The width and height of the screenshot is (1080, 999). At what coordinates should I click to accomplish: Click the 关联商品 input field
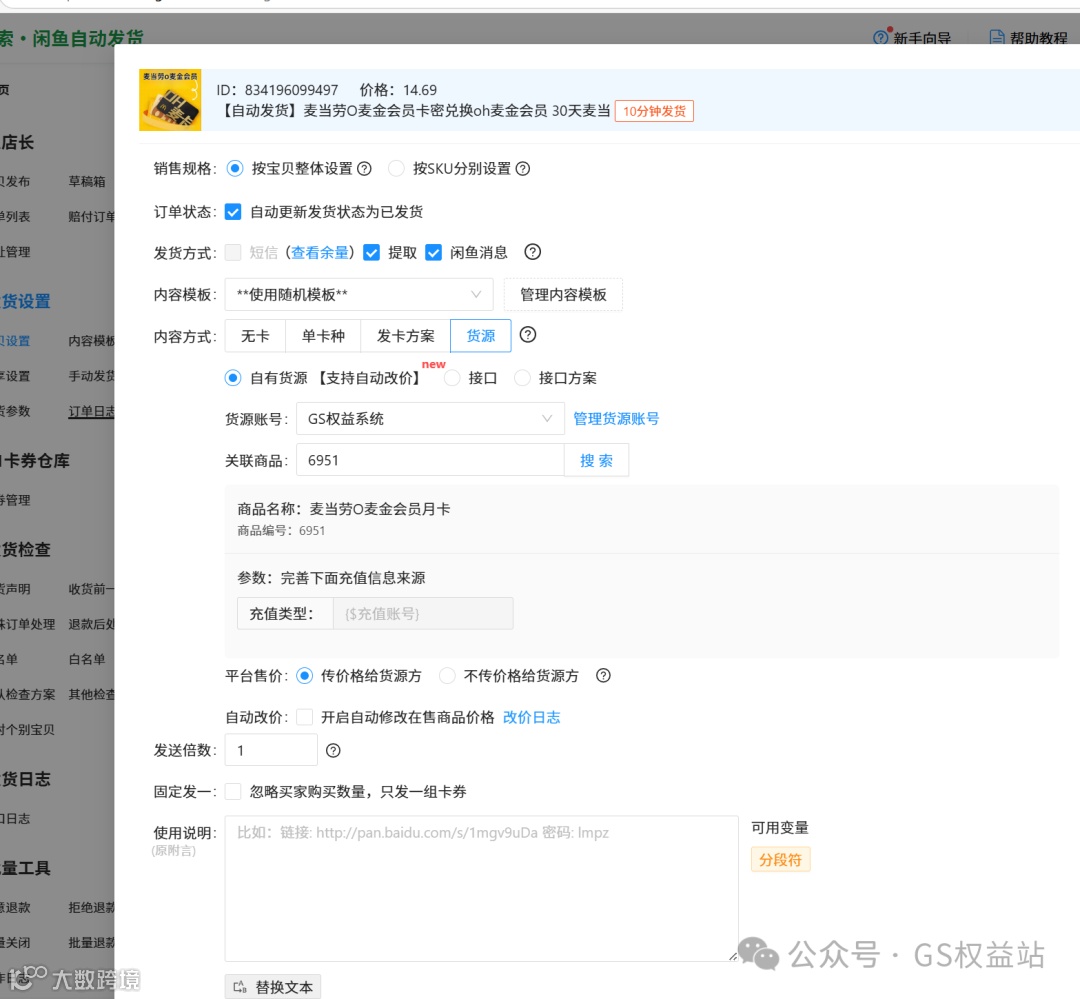430,460
